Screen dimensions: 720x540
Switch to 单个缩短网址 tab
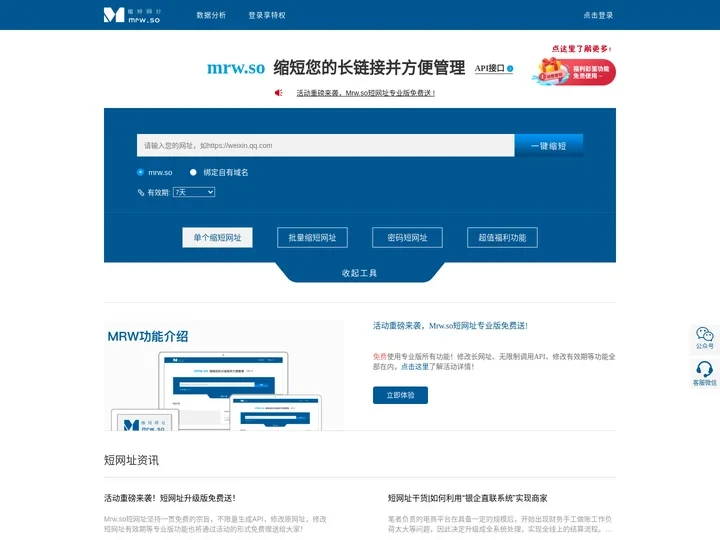pos(217,237)
